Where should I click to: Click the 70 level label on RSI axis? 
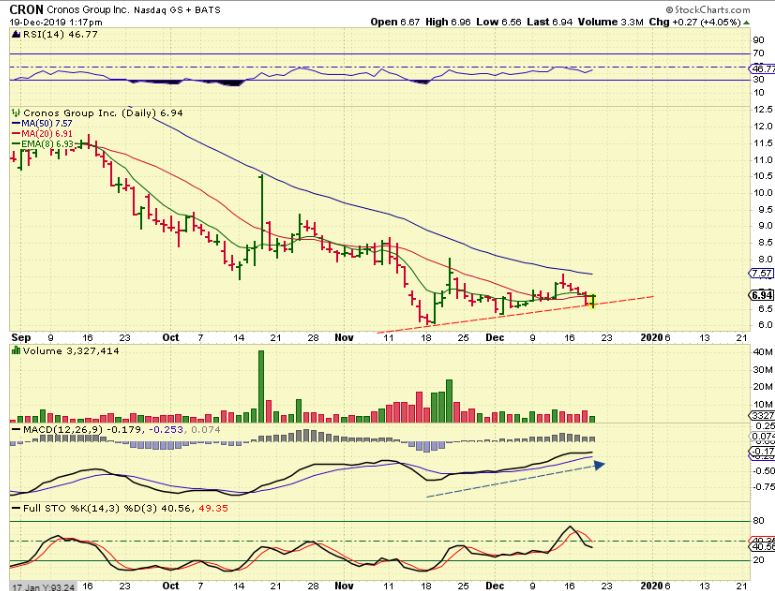coord(758,53)
